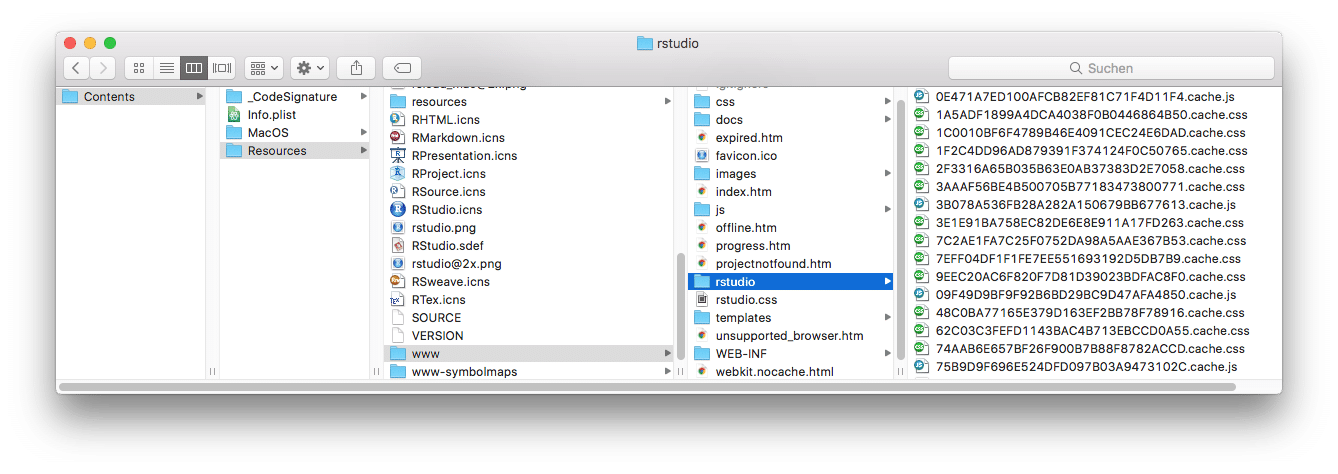
Task: Select the RProject.icns icon
Action: click(x=397, y=174)
